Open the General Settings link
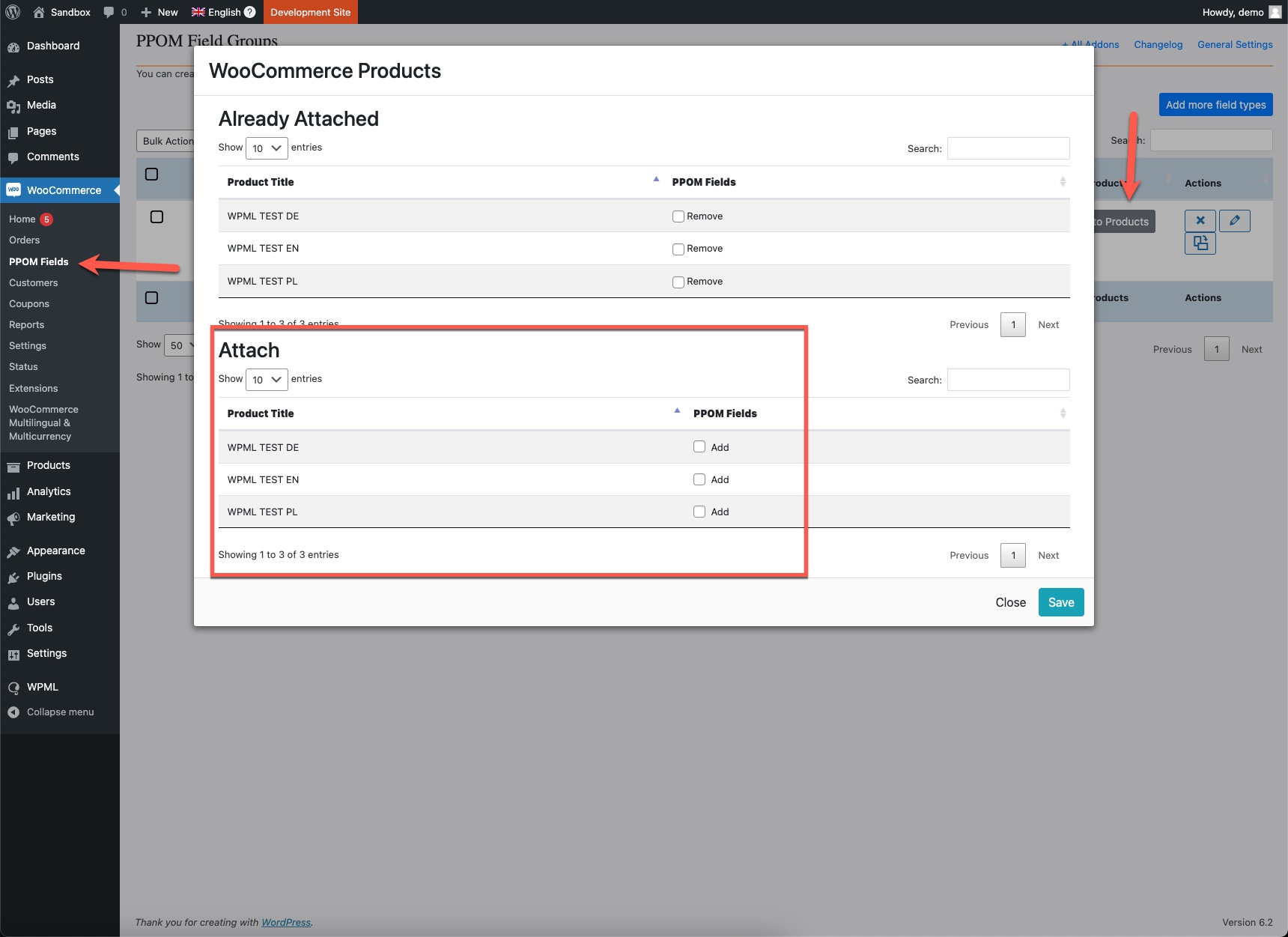Screen dimensions: 1288x937 coord(1235,45)
